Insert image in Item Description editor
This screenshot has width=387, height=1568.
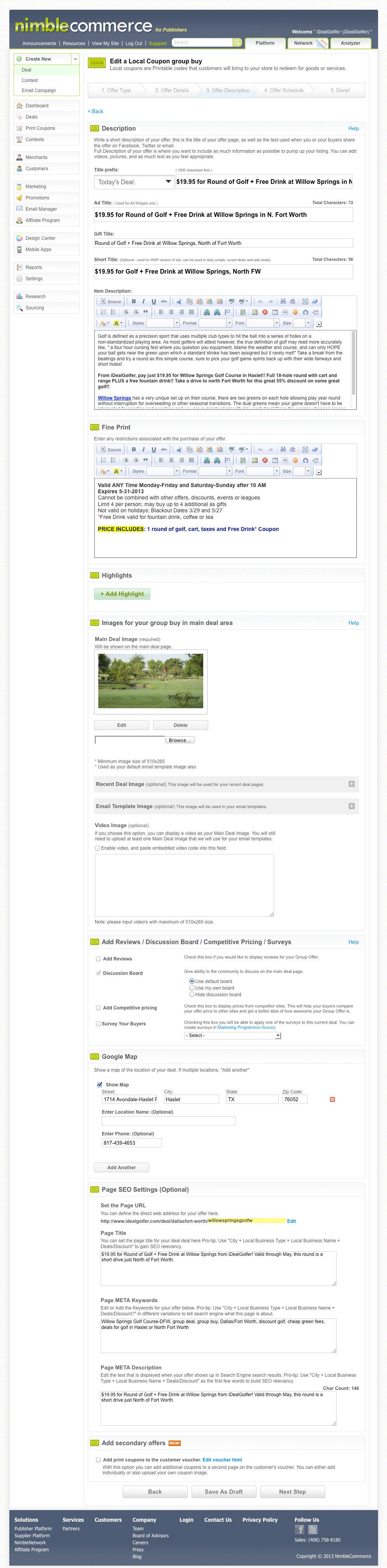pyautogui.click(x=255, y=312)
